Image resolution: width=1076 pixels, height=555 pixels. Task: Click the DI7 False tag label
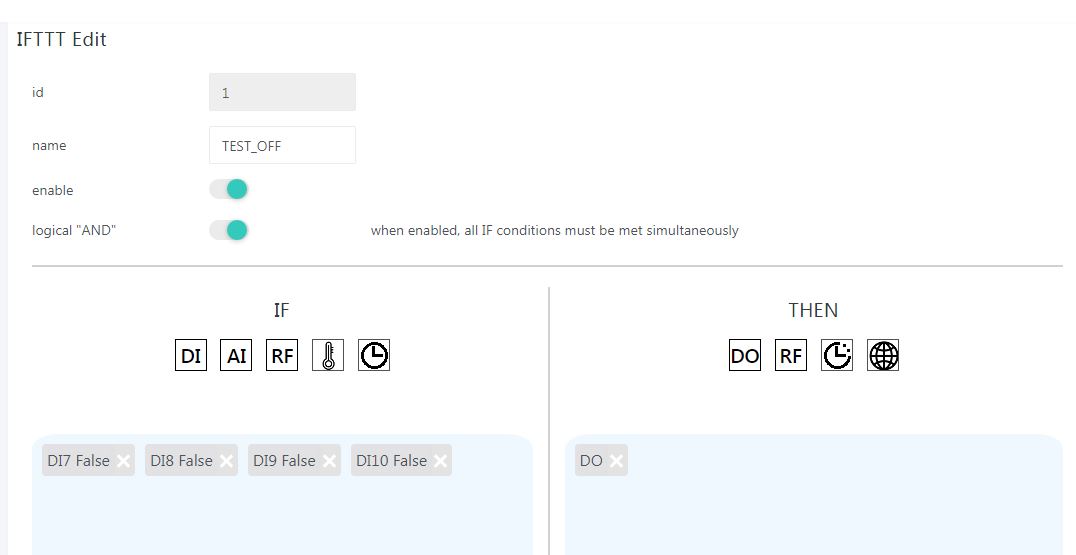78,461
